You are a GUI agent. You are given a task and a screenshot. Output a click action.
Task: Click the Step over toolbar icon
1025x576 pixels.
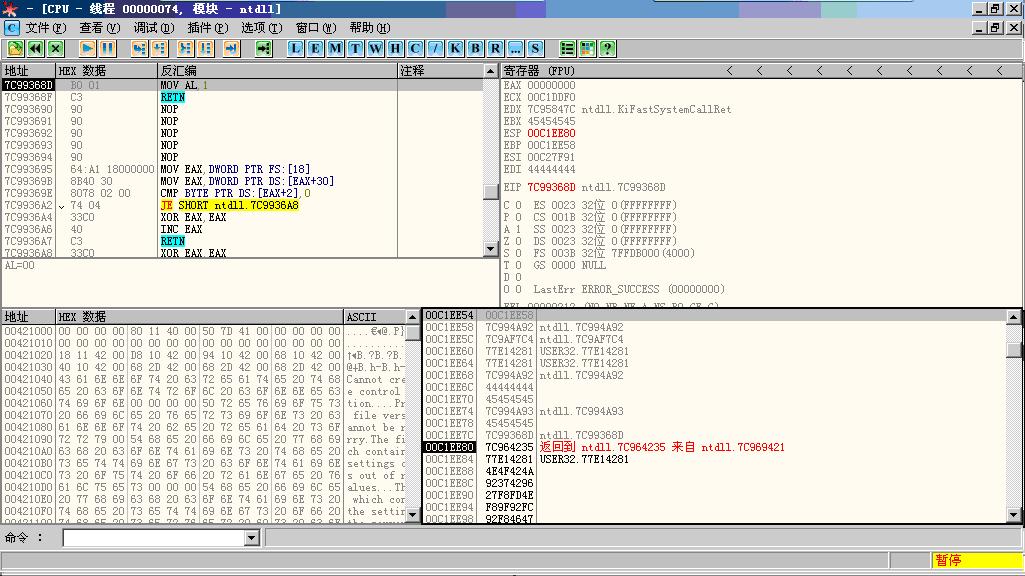tap(160, 48)
